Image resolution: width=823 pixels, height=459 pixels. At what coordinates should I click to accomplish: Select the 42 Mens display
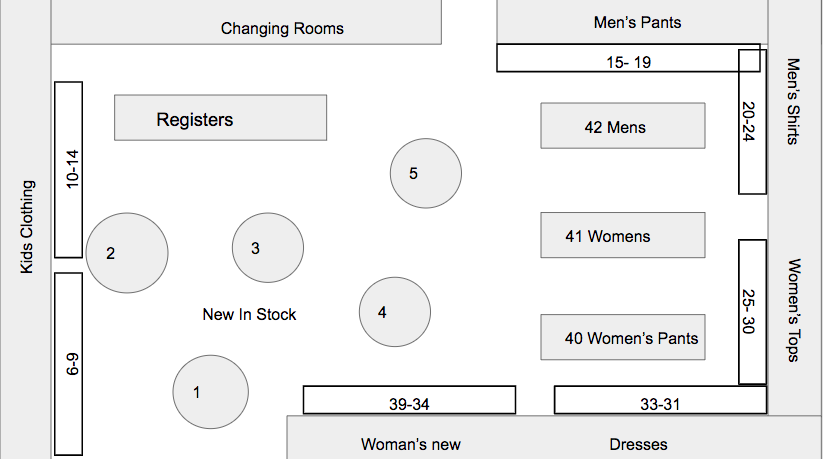(622, 126)
